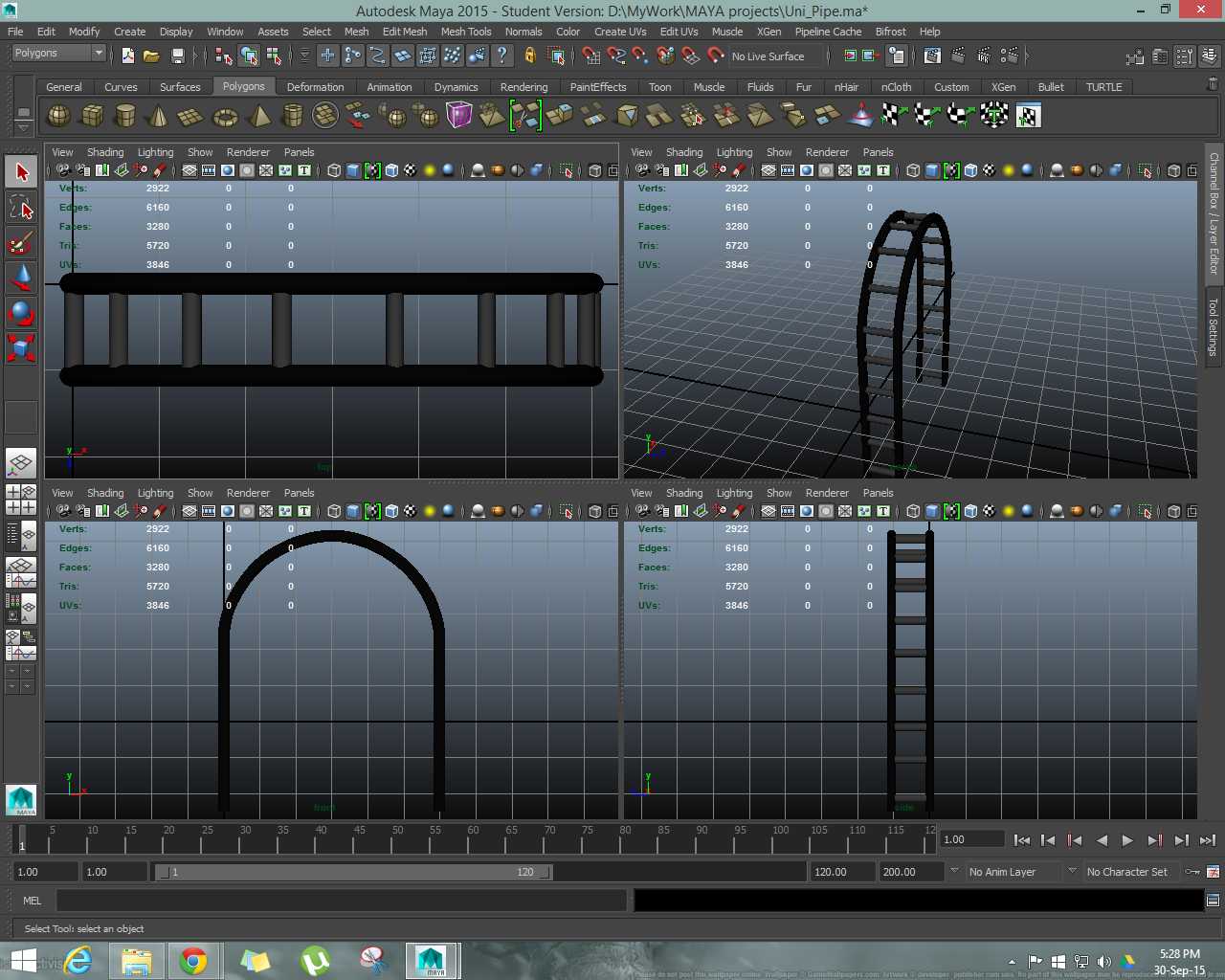
Task: Activate the Lasso Select tool
Action: (21, 208)
